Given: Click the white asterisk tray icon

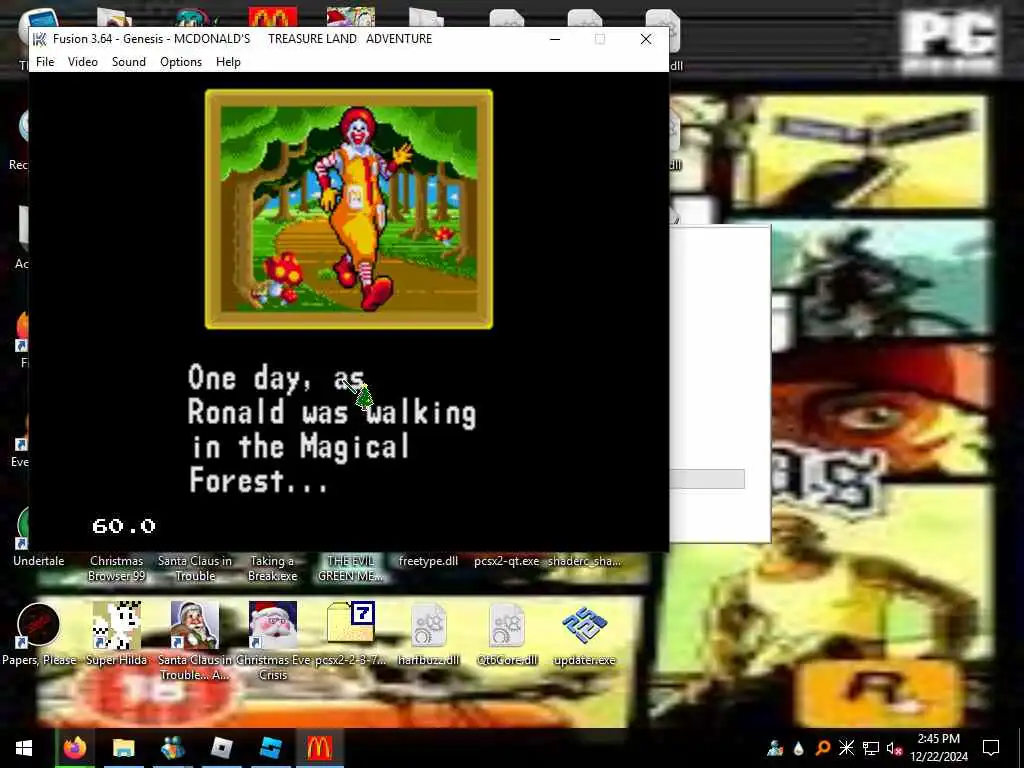Looking at the screenshot, I should click(846, 748).
